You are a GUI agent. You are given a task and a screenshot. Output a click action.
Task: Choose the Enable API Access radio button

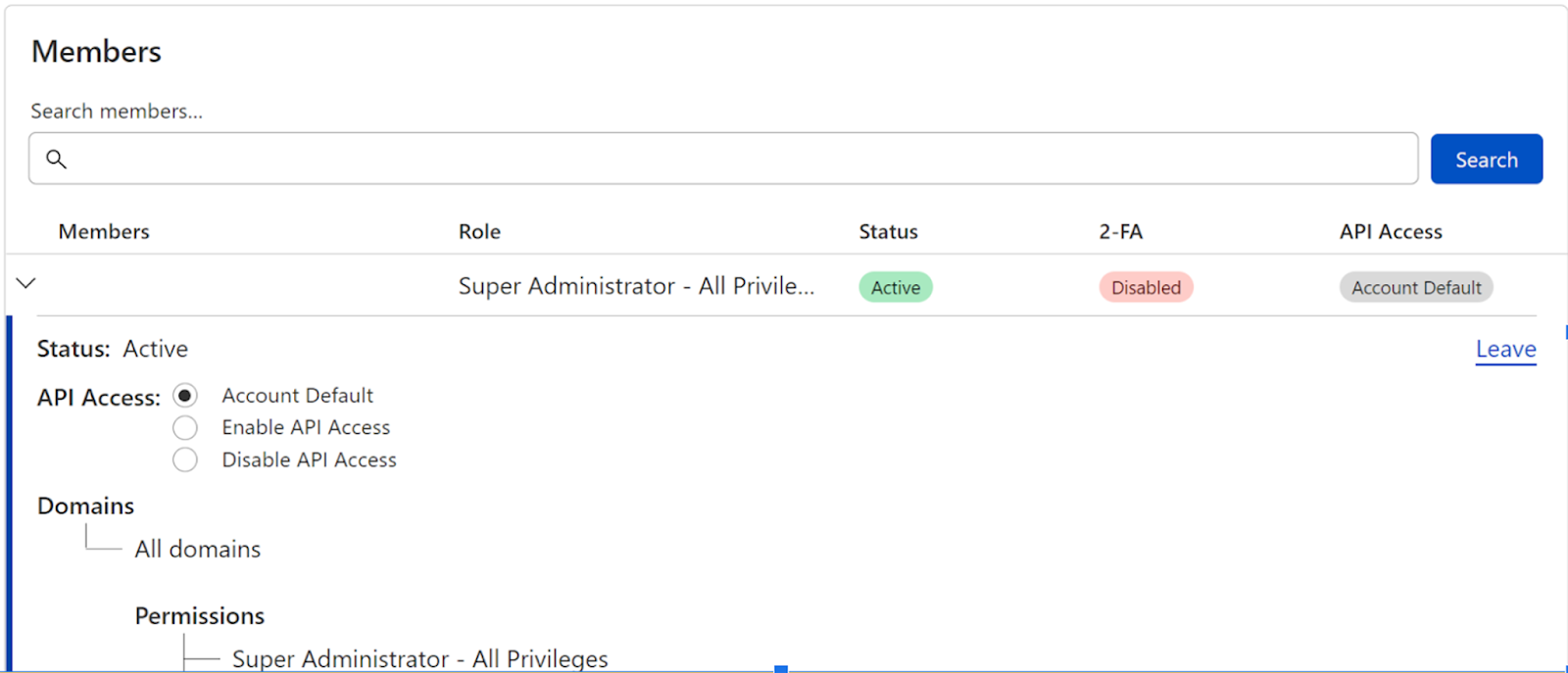185,428
